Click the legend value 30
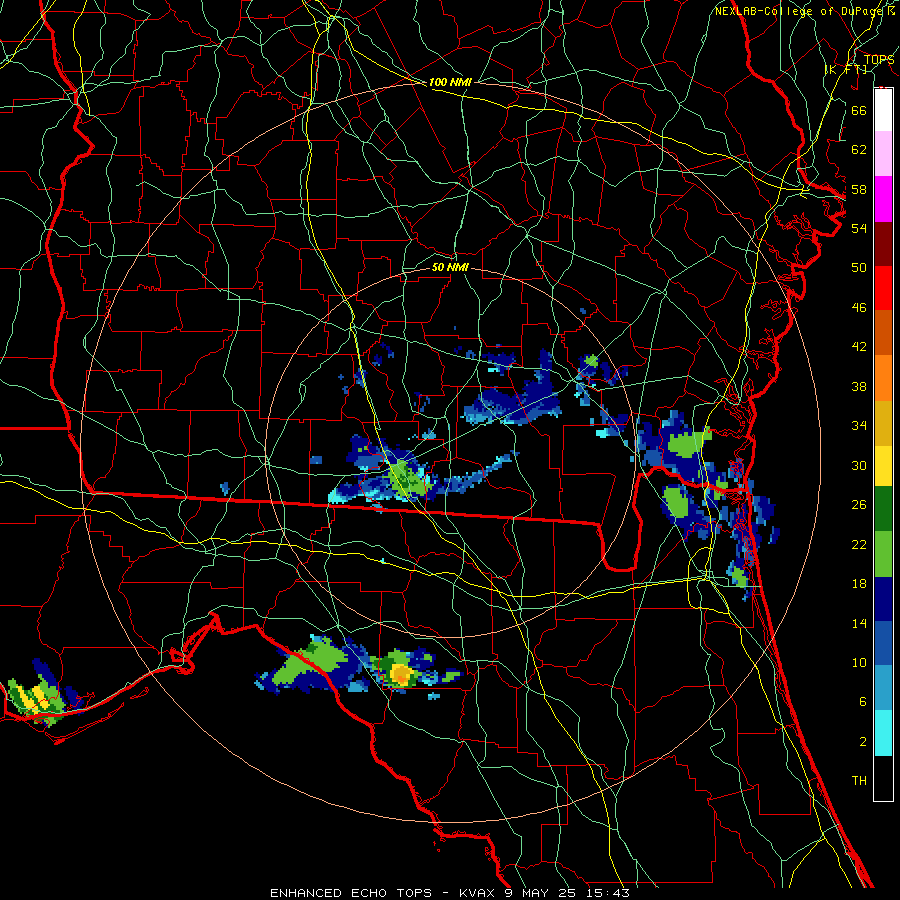Image resolution: width=900 pixels, height=900 pixels. click(x=859, y=465)
